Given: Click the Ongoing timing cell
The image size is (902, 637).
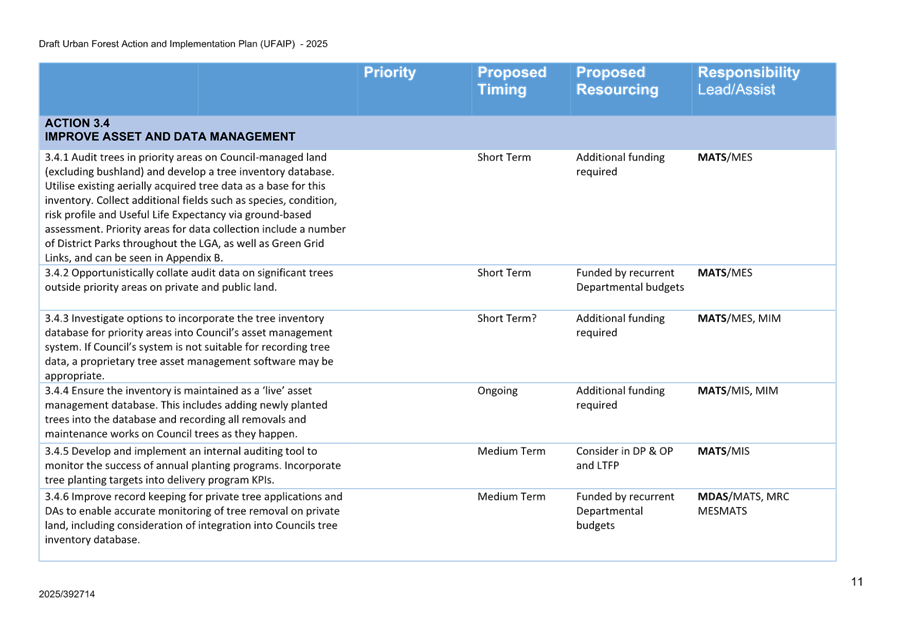Looking at the screenshot, I should [497, 391].
